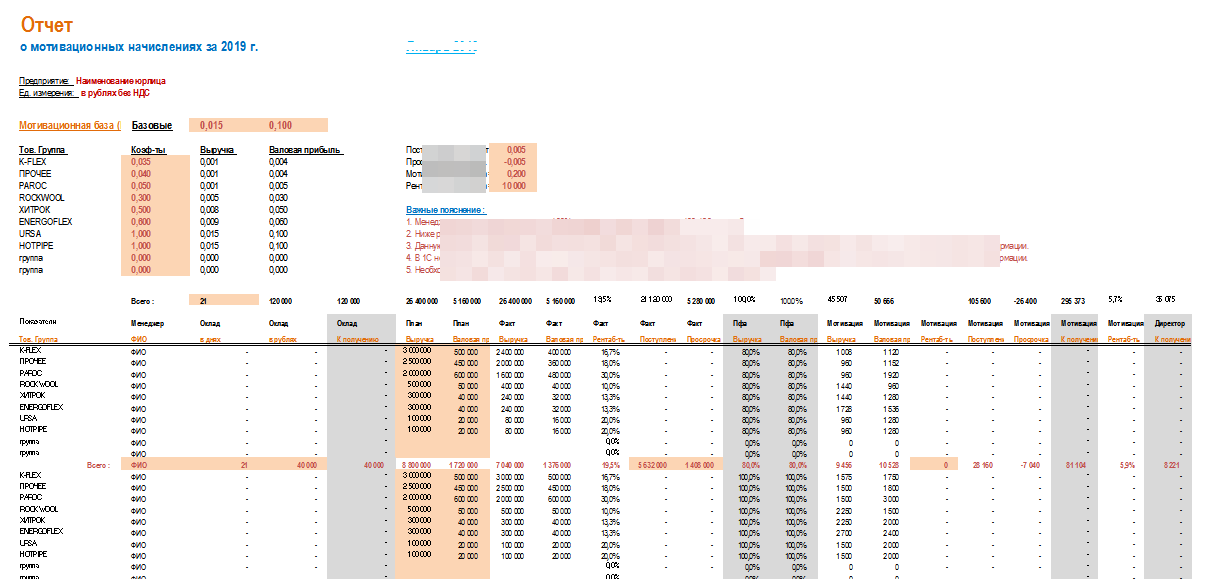
Task: Click the "Ед. измерения:" label
Action: click(x=47, y=92)
